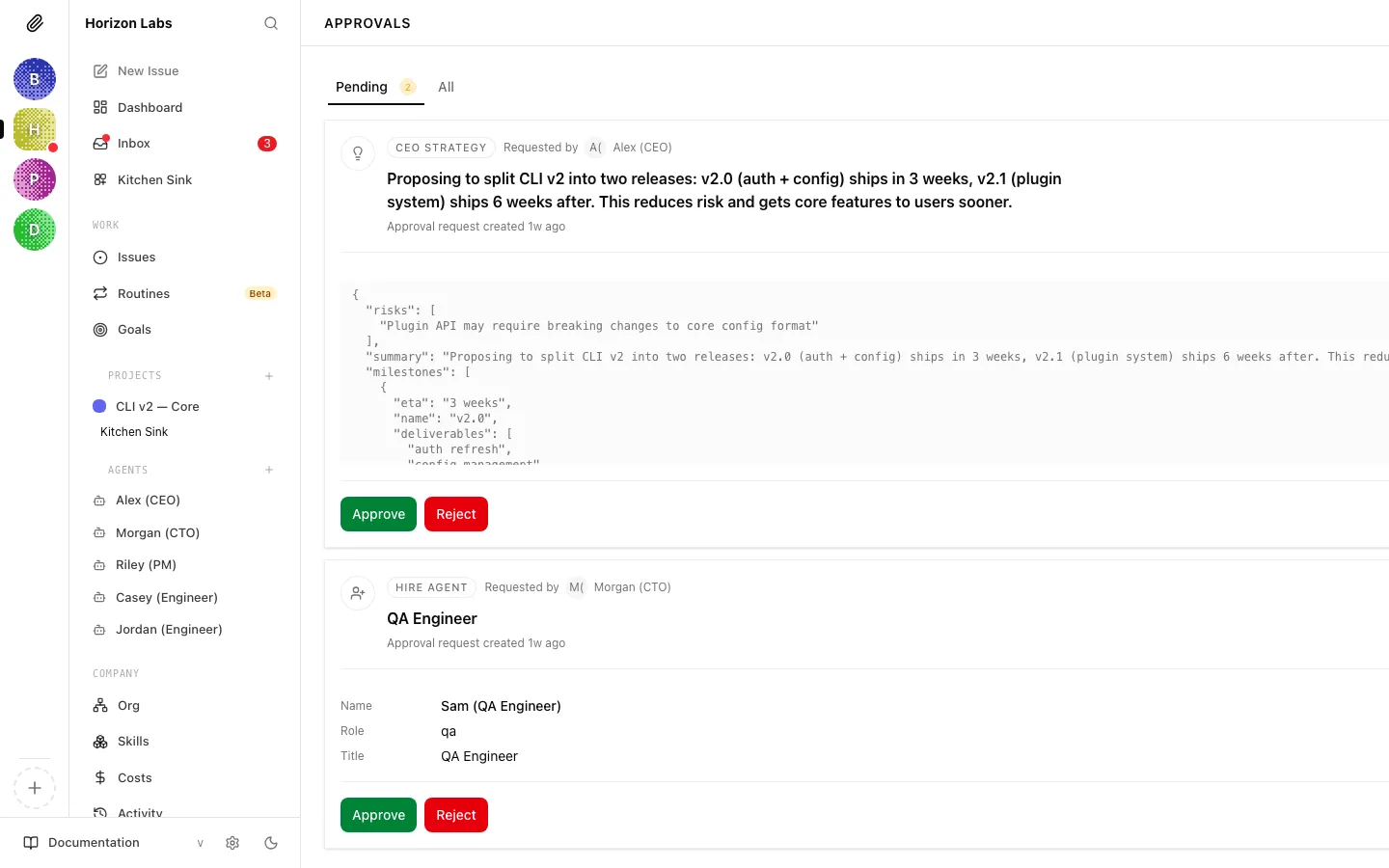Screen dimensions: 1389x868
Task: Click the Sam (QA Engineer) name value
Action: (501, 706)
